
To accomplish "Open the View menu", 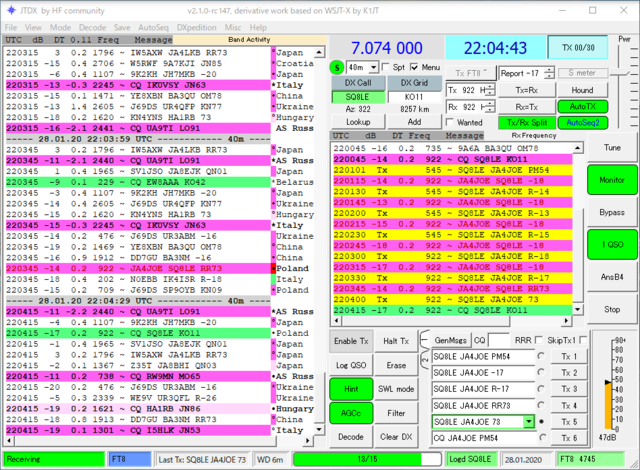I will (x=33, y=27).
